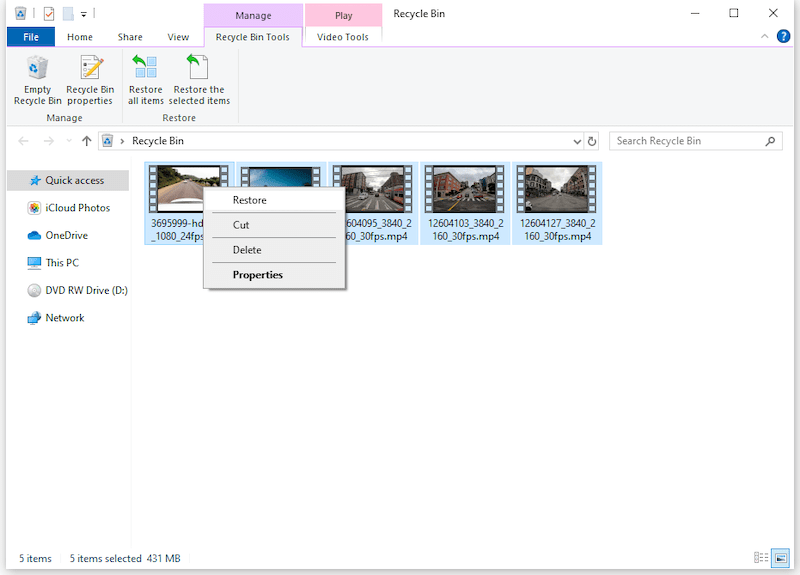Click the properties checkmark icon in title bar
This screenshot has width=800, height=575.
49,14
